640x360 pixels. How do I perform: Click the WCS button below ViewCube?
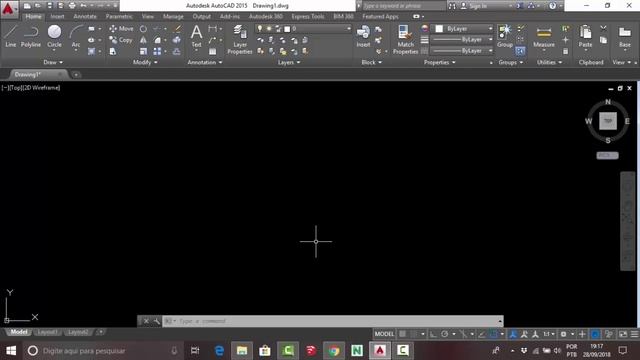pyautogui.click(x=607, y=156)
